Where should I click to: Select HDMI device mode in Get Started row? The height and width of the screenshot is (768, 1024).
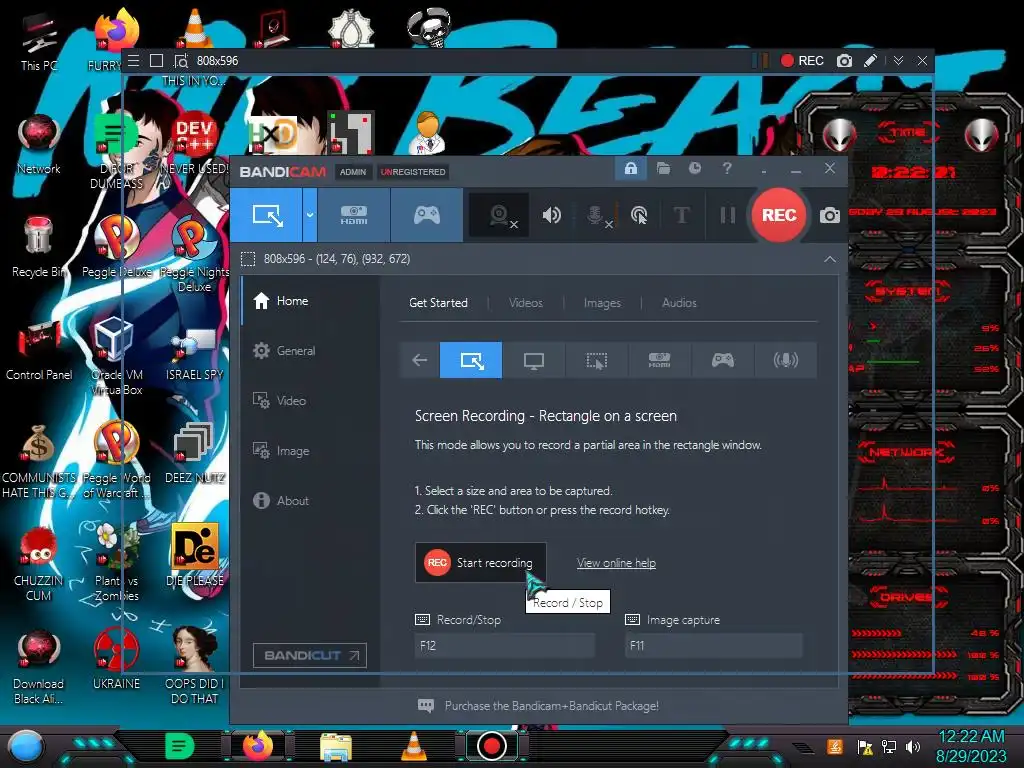(x=659, y=360)
